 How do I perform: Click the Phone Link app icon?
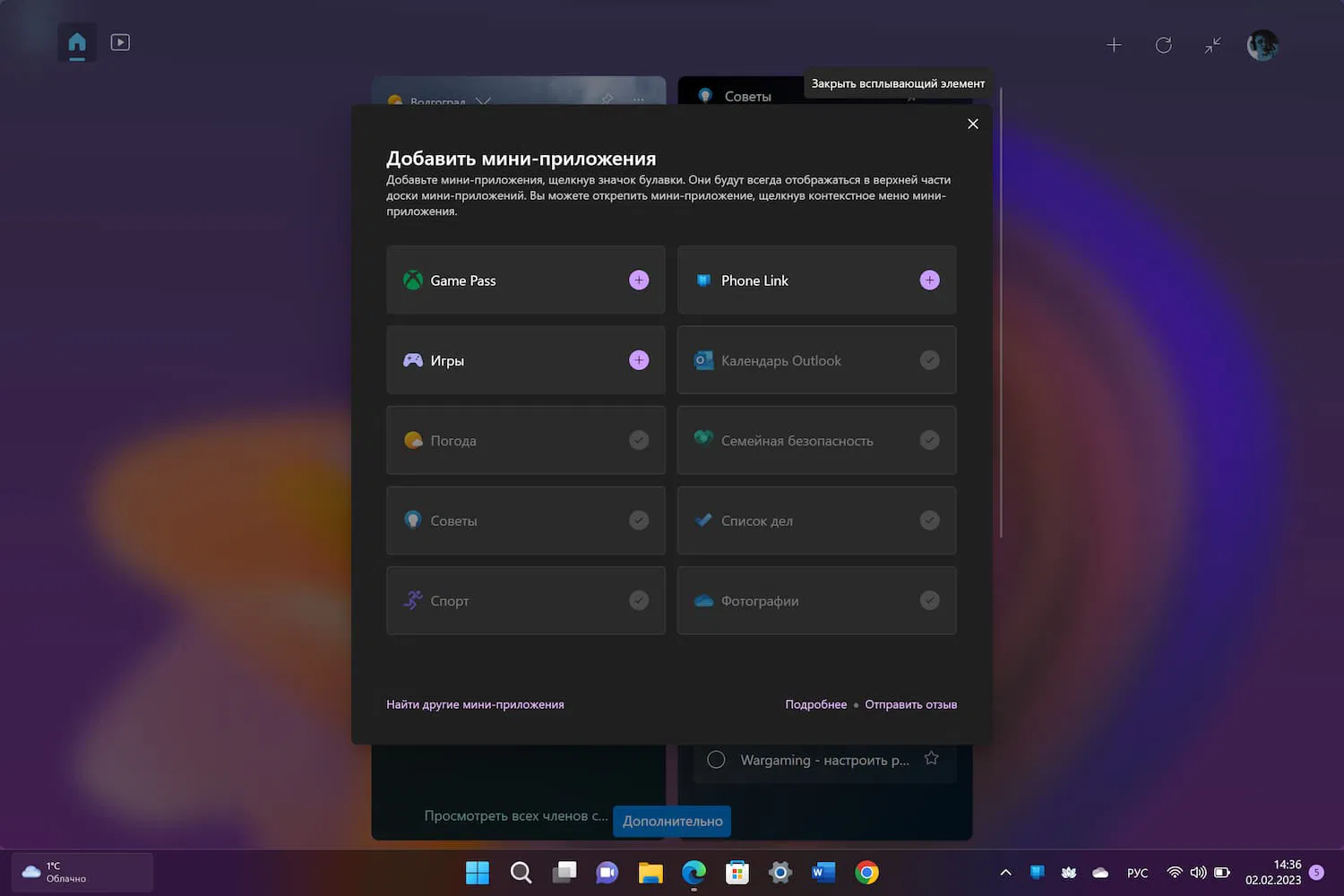pos(703,280)
